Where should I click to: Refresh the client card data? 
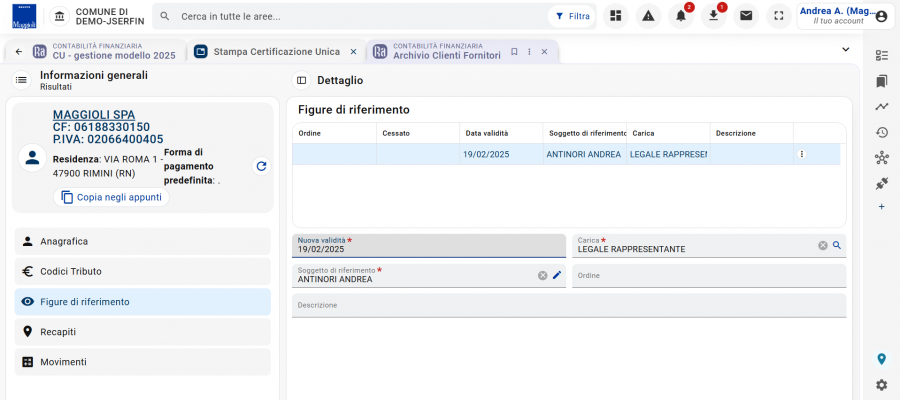tap(262, 166)
